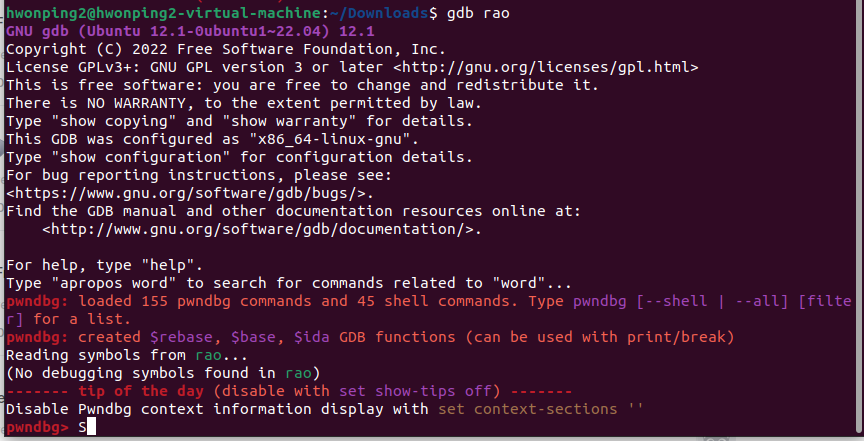Click 'For help, type "help"' line
This screenshot has width=864, height=441.
[104, 265]
